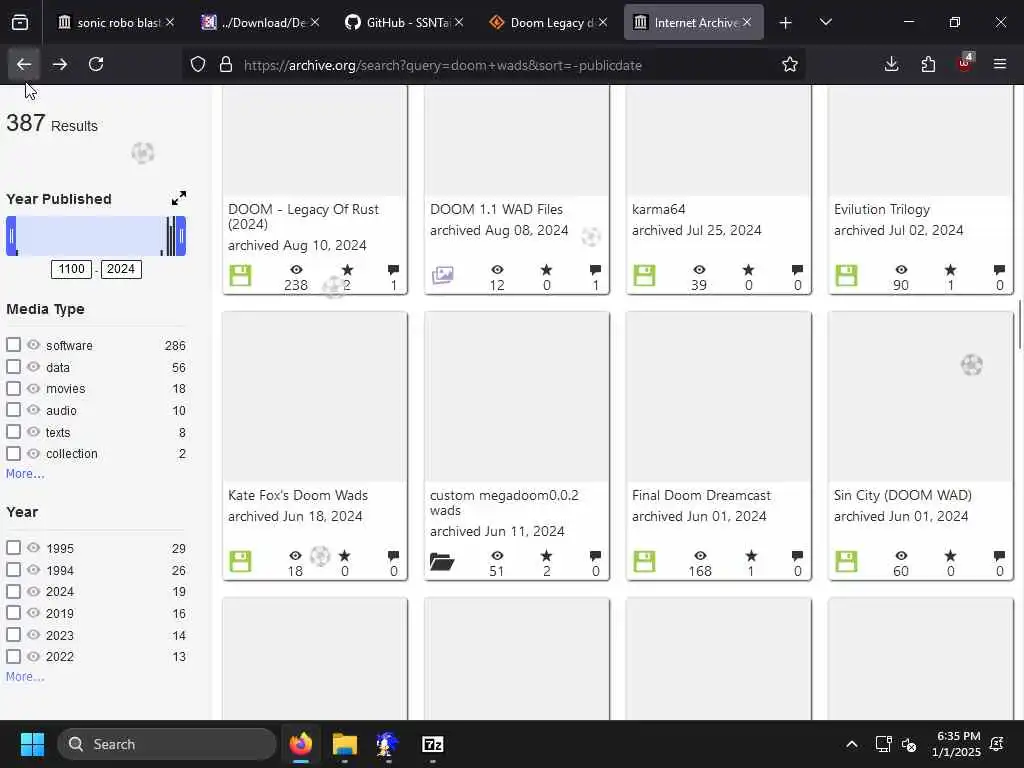Open the uBlock Origin extension icon

point(964,63)
